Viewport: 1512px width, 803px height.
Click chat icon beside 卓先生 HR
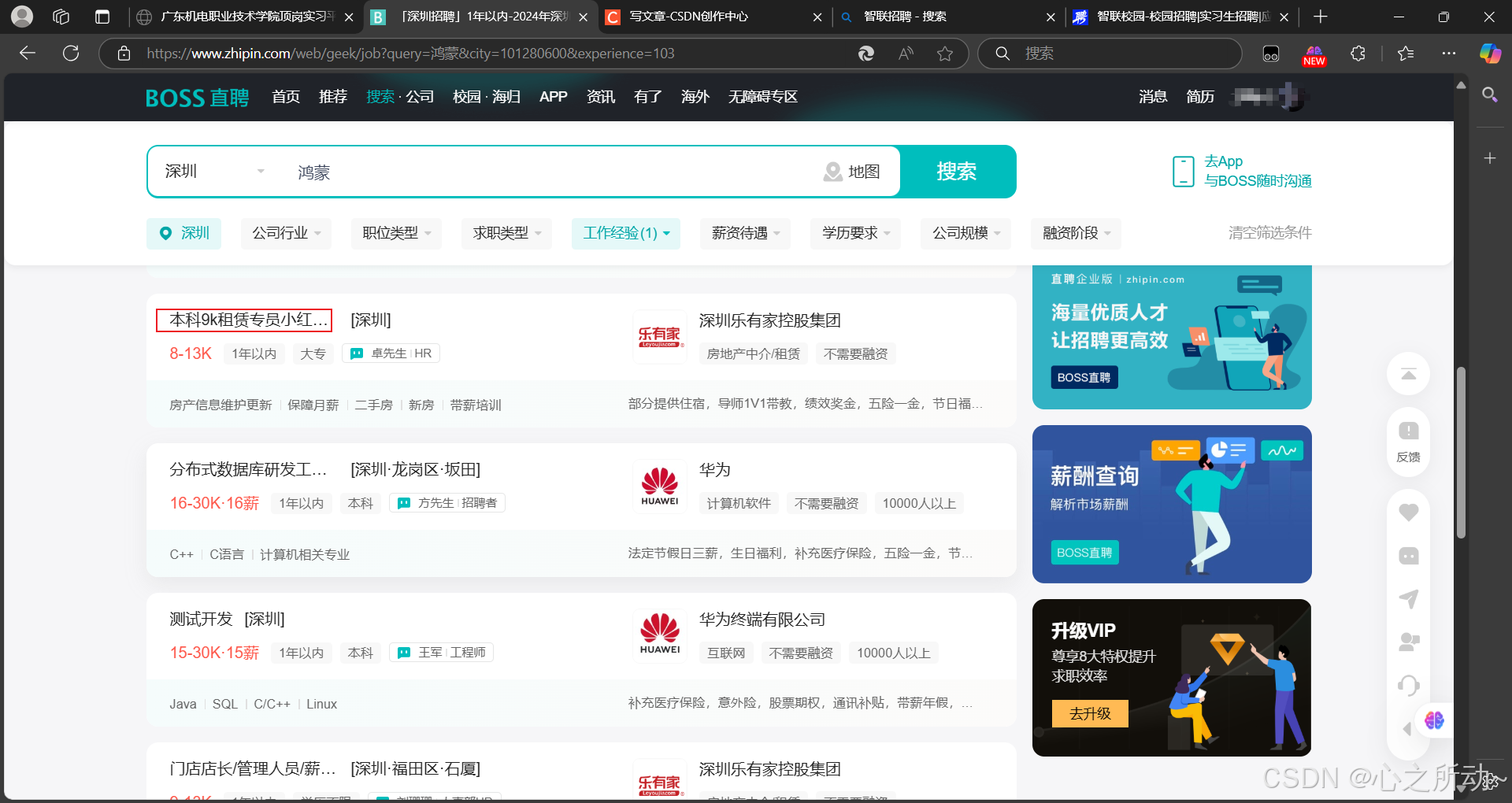click(x=357, y=353)
